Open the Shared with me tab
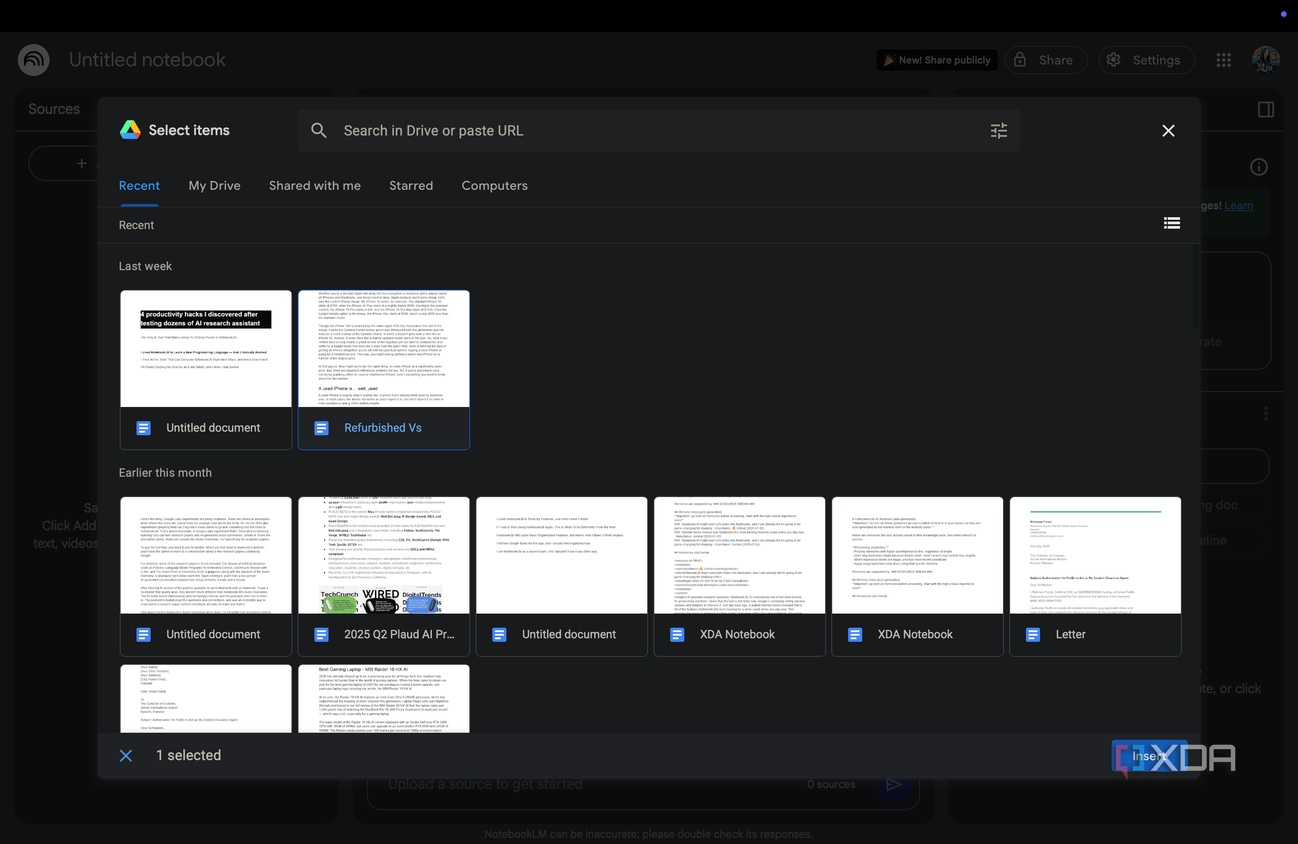Image resolution: width=1298 pixels, height=844 pixels. (315, 185)
